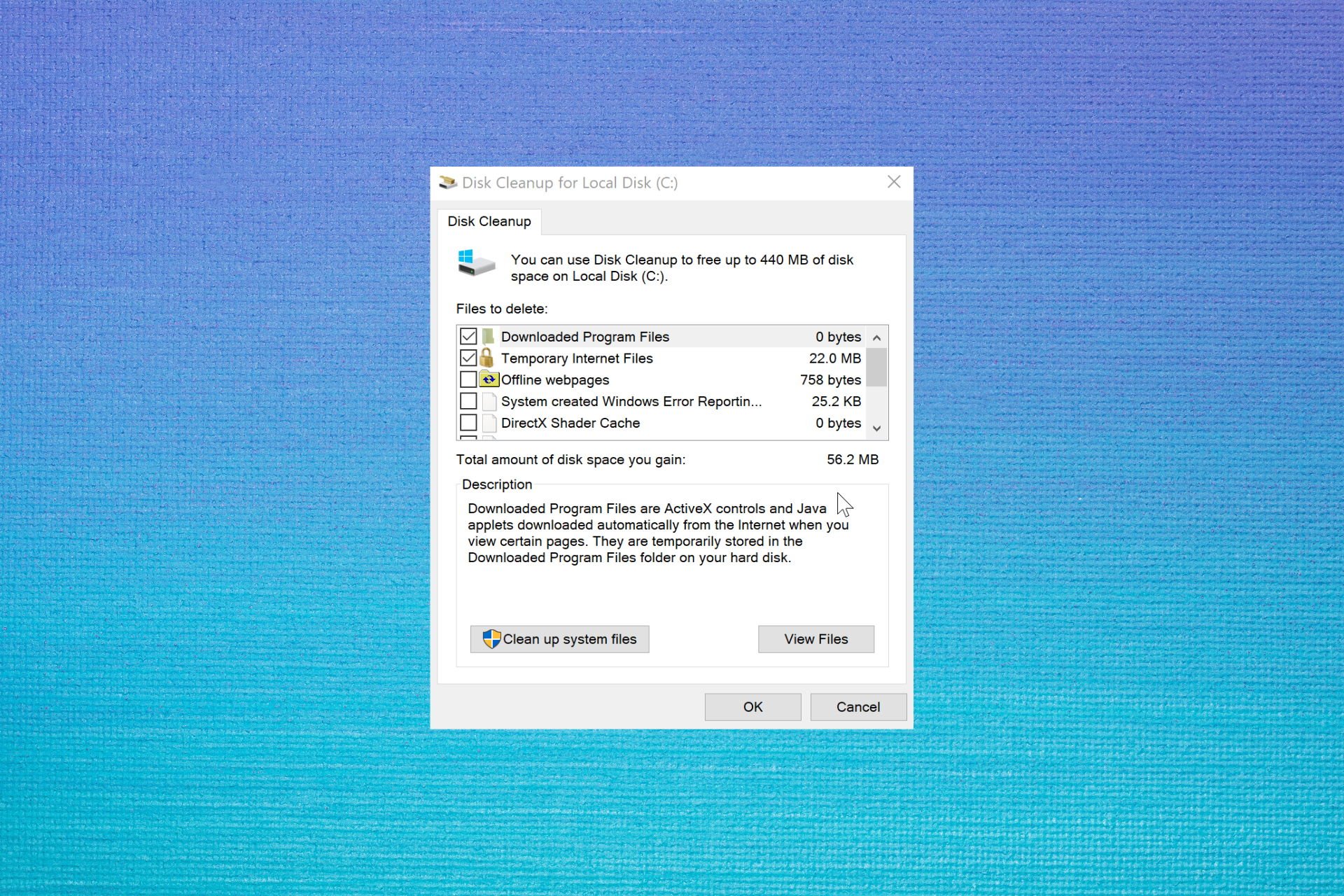1344x896 pixels.
Task: Click the 440 MB free-up message text
Action: tap(682, 268)
